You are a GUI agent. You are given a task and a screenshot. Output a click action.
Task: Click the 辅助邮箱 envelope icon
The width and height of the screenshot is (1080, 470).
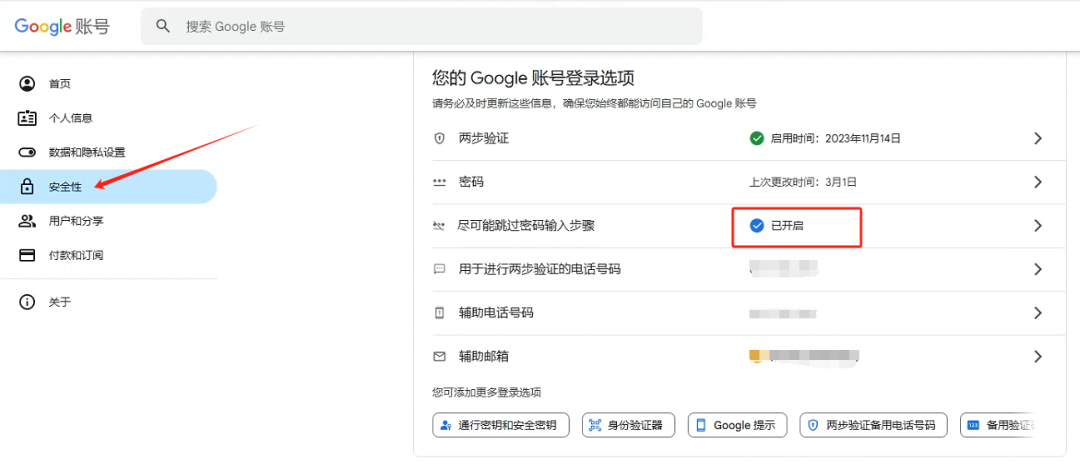coord(439,357)
